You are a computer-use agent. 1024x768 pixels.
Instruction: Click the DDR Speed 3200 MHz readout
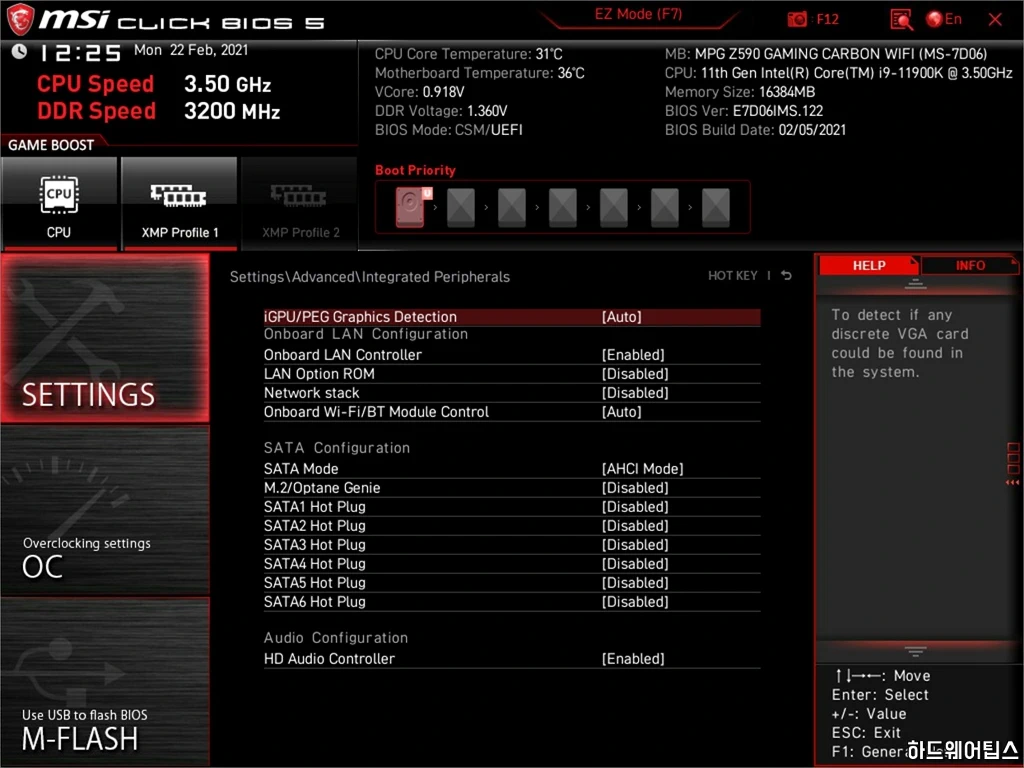coord(158,111)
